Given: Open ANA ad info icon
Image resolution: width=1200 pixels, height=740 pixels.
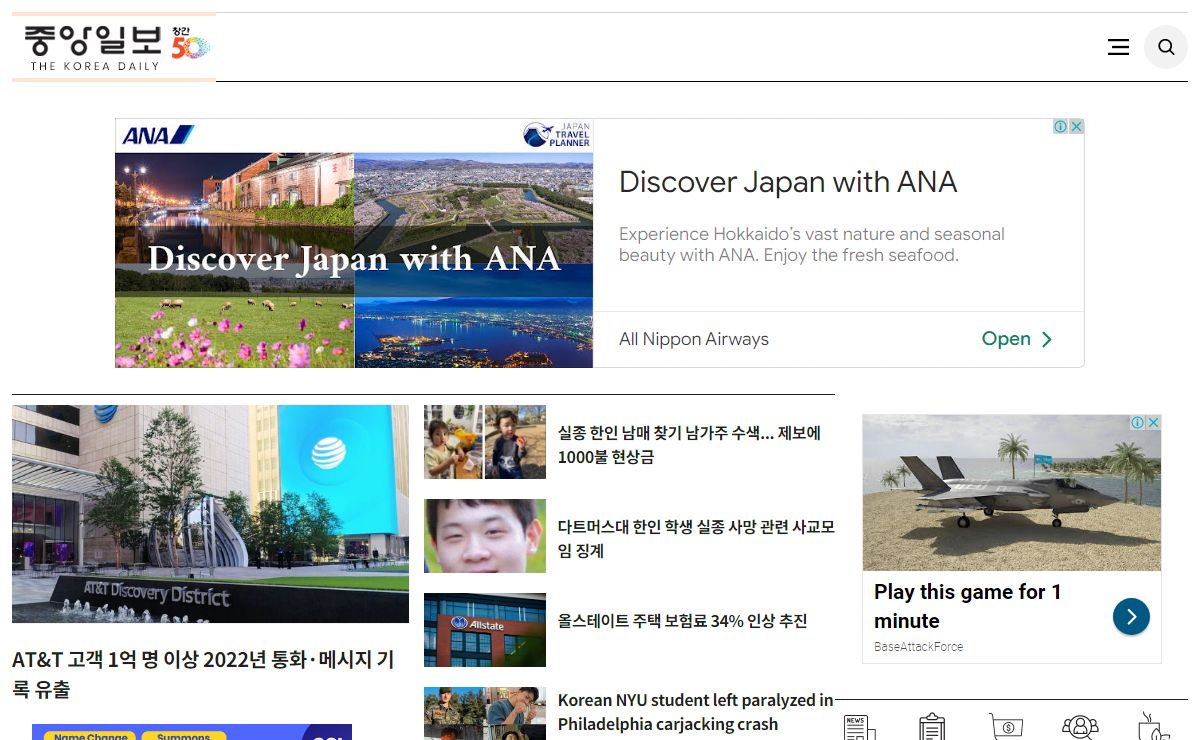Looking at the screenshot, I should (1061, 127).
